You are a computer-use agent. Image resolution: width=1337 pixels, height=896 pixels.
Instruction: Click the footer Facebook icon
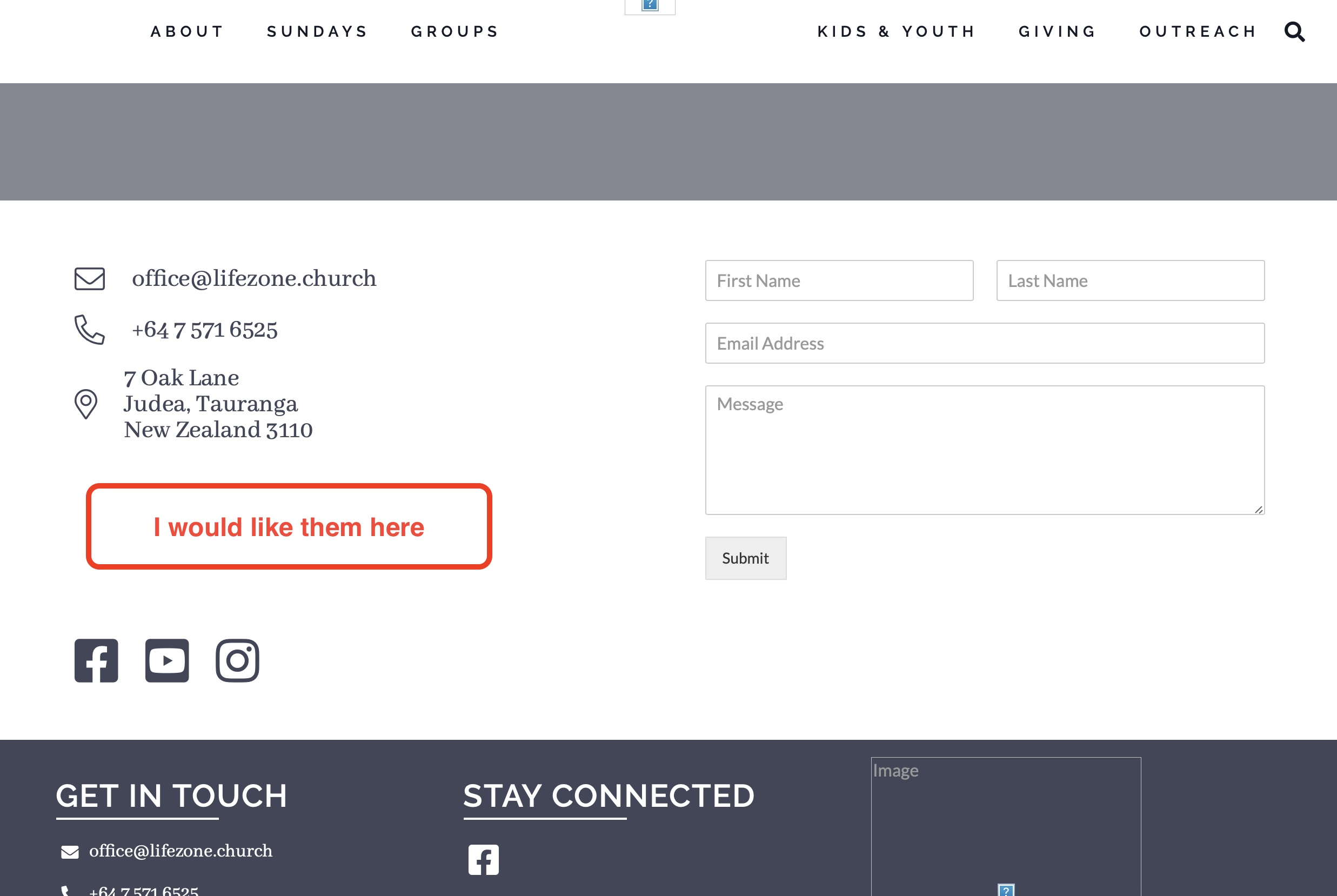pyautogui.click(x=483, y=859)
